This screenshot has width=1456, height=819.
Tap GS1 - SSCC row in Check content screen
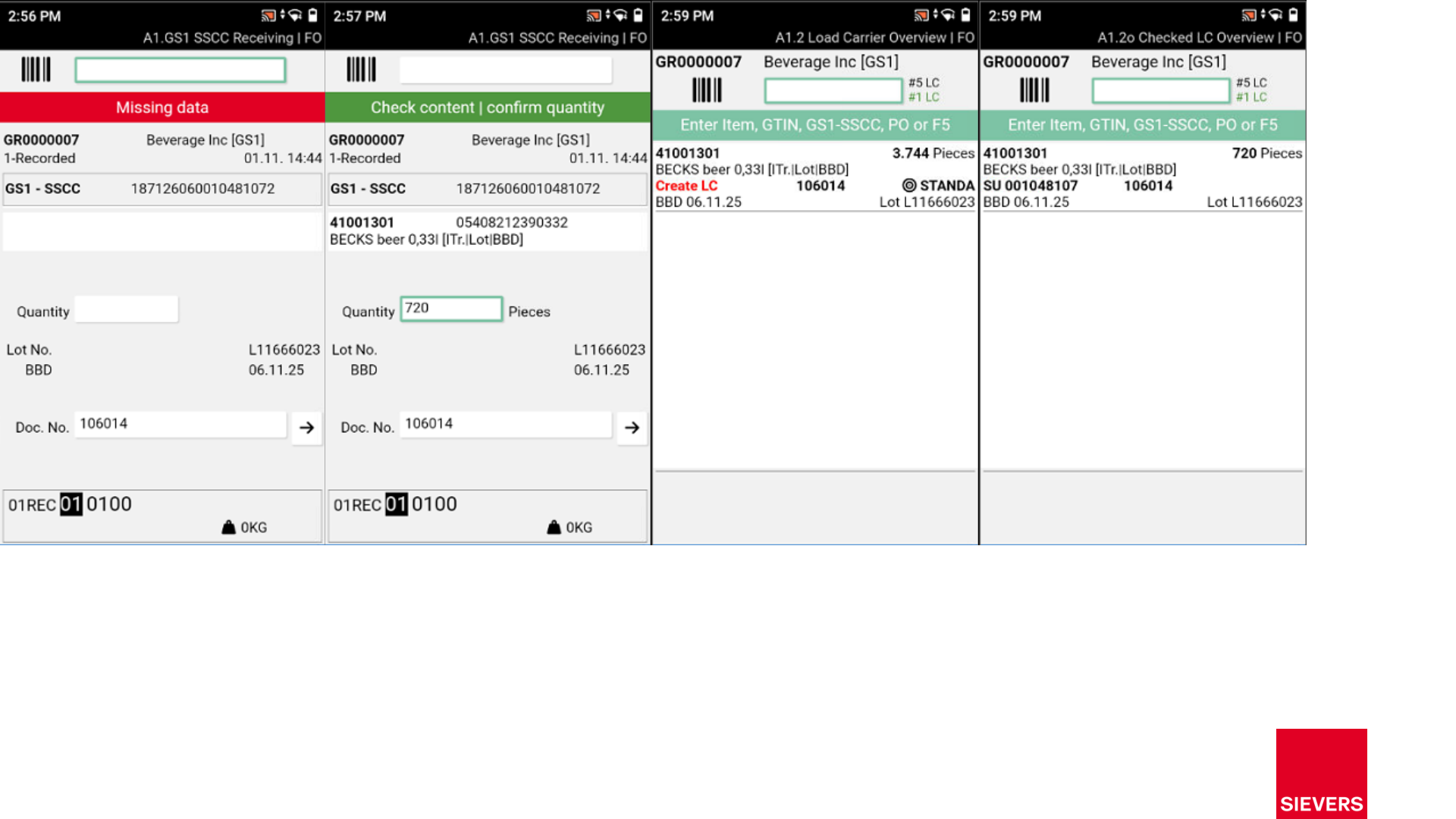[x=488, y=189]
